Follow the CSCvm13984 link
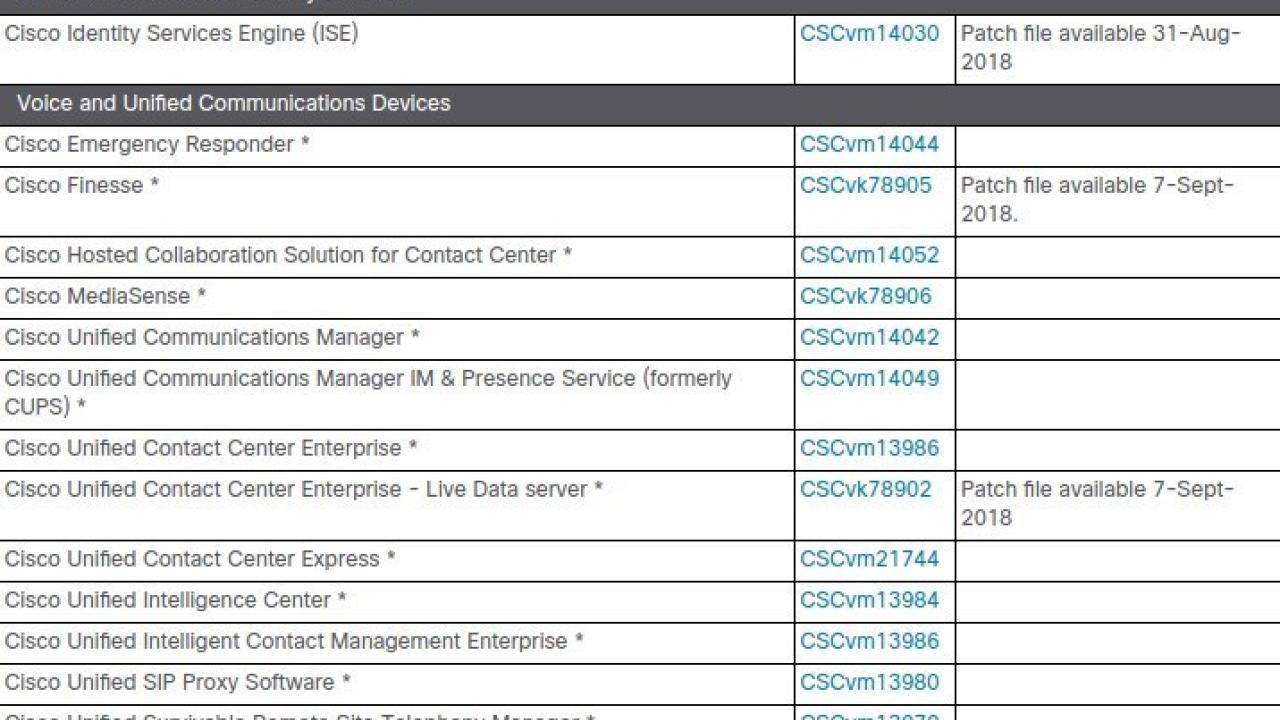The image size is (1280, 720). (869, 600)
